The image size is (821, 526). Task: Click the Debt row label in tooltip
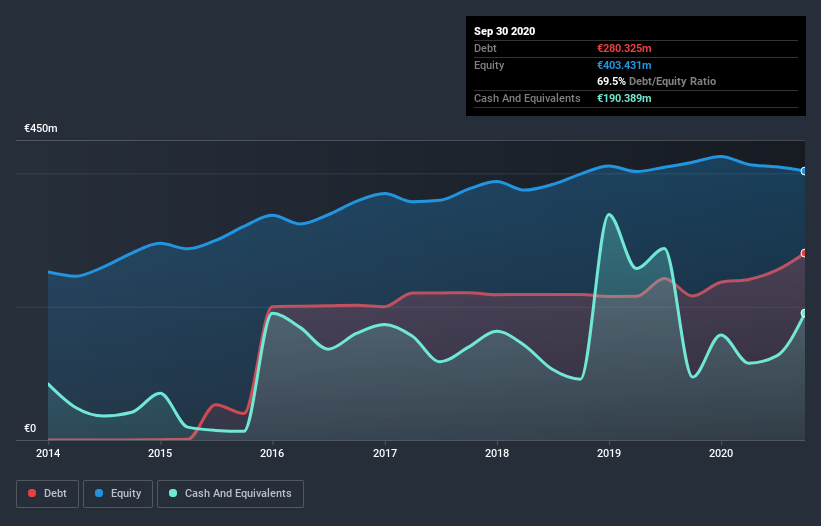click(485, 48)
